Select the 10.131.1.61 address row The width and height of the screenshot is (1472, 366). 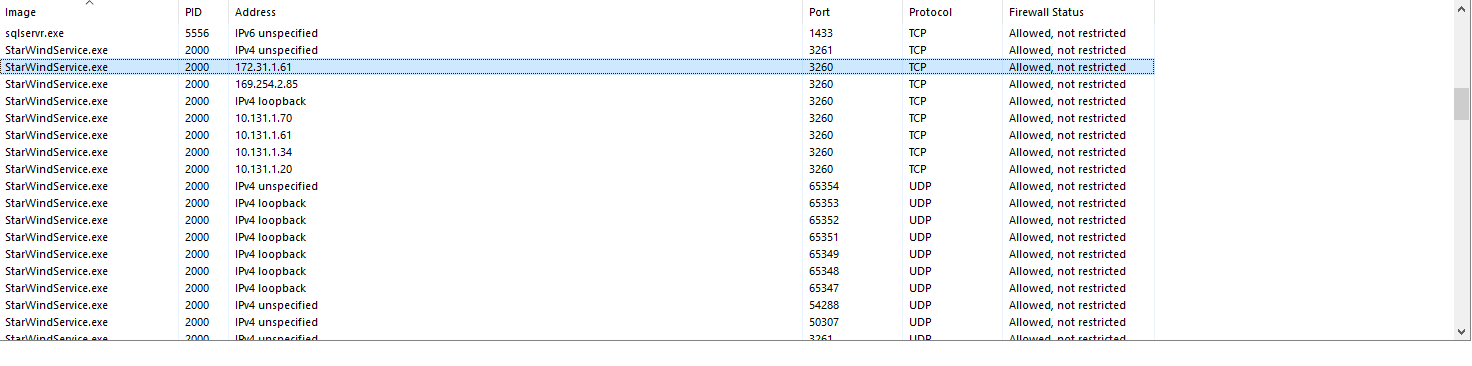click(x=577, y=135)
